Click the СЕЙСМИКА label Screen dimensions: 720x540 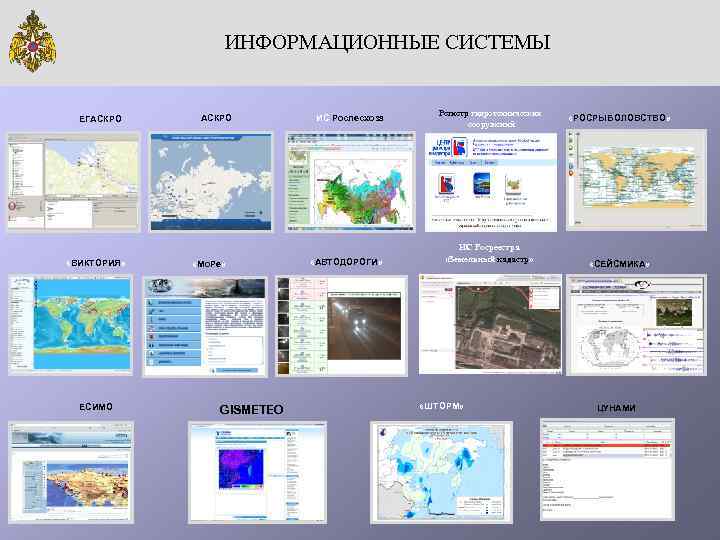[x=619, y=264]
